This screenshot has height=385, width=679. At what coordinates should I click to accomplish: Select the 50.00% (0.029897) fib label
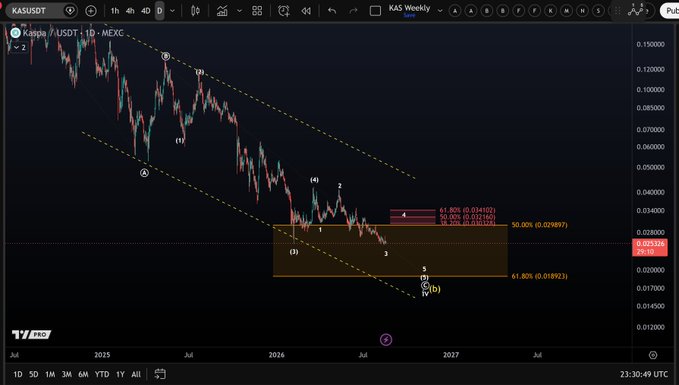[x=539, y=225]
